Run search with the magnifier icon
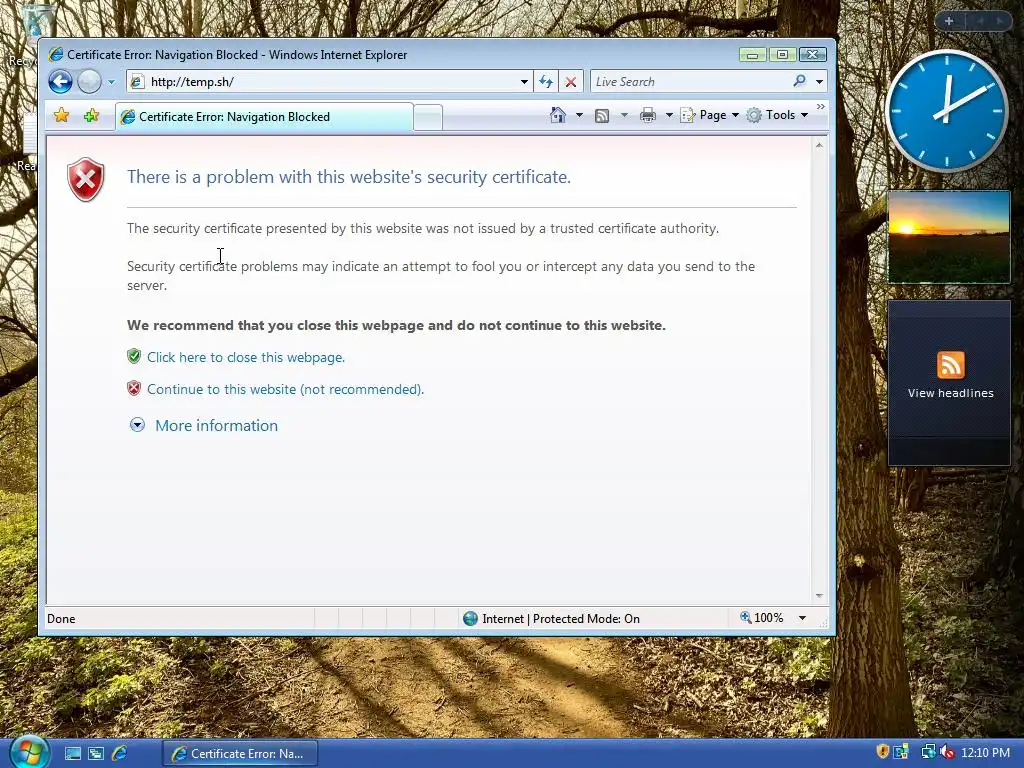 tap(799, 81)
